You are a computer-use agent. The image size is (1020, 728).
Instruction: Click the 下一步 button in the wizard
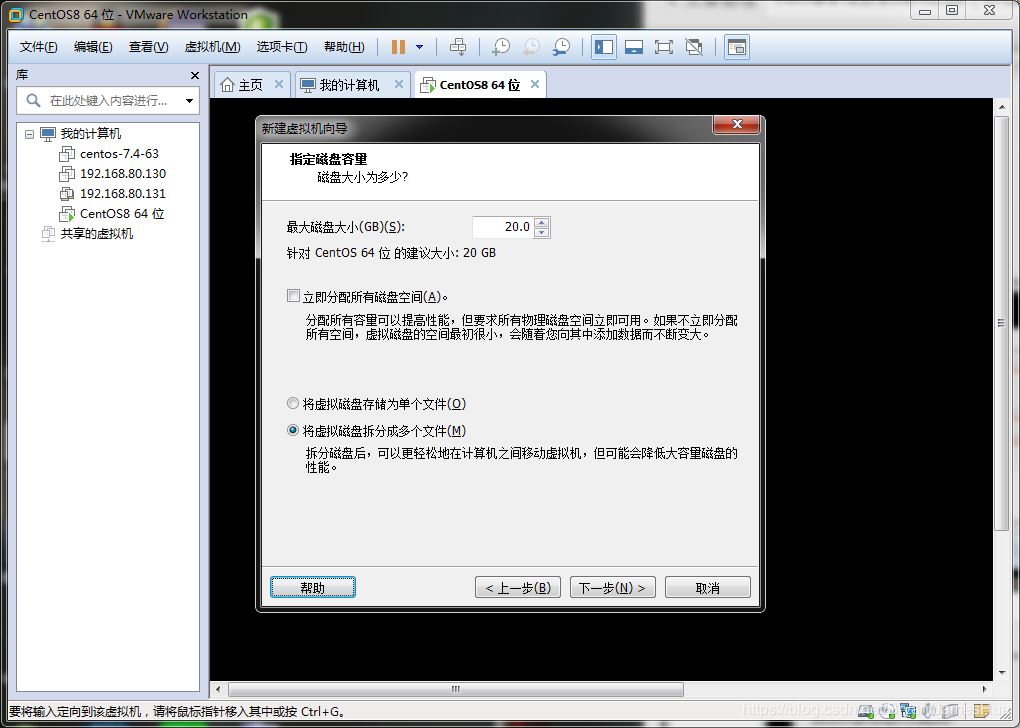coord(612,588)
